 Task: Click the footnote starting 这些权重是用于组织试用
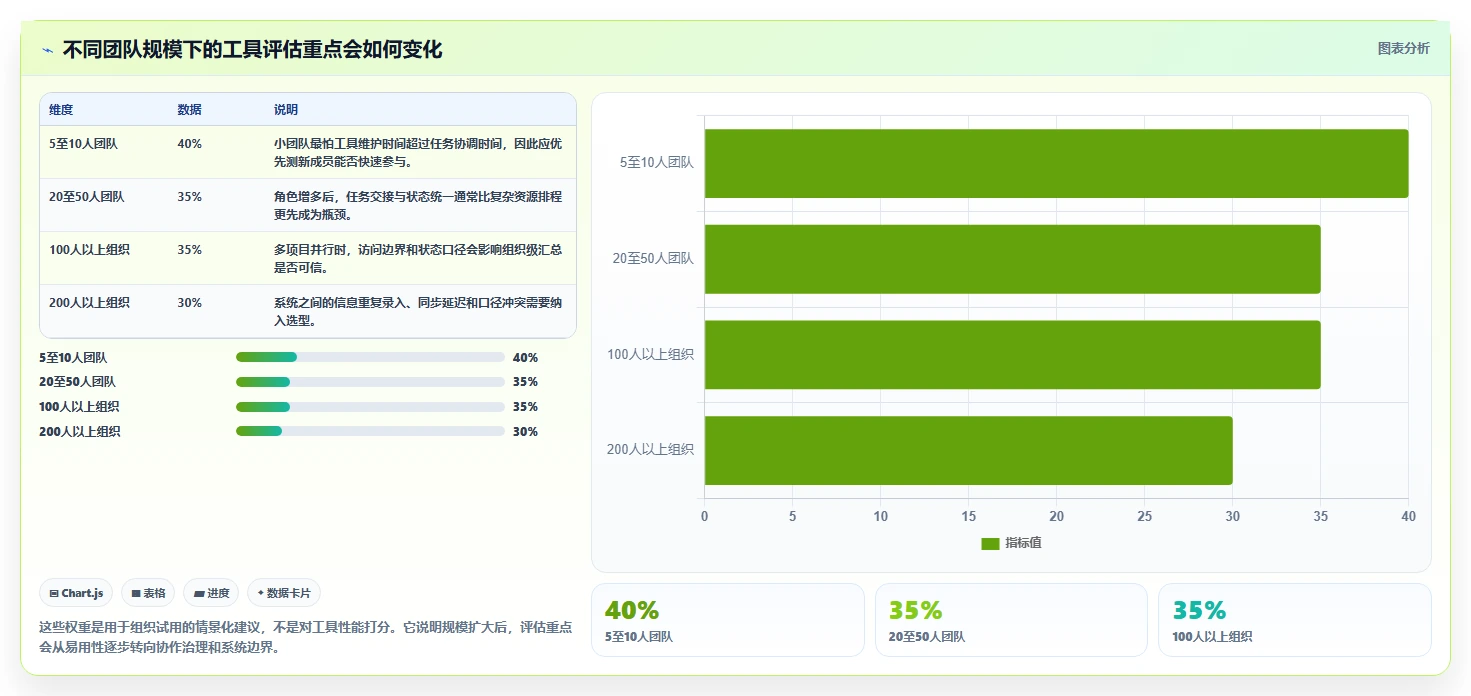point(306,637)
